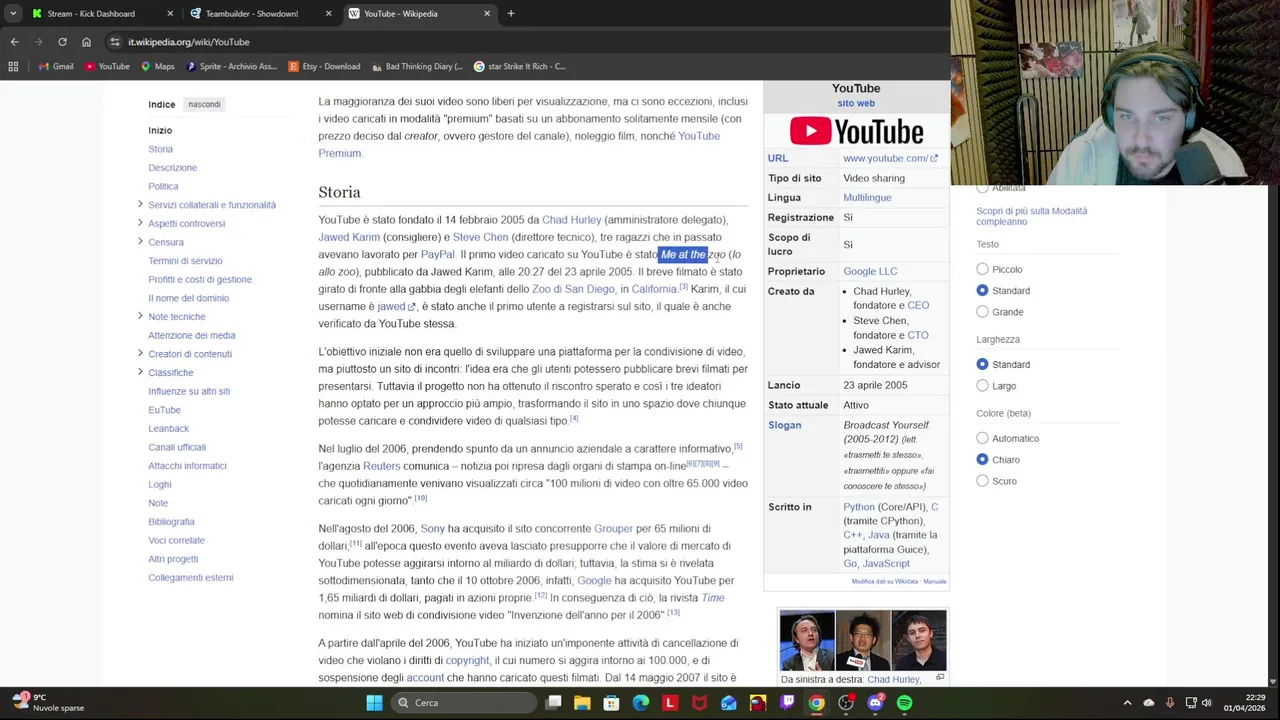Select Chiaro color mode

tap(982, 460)
